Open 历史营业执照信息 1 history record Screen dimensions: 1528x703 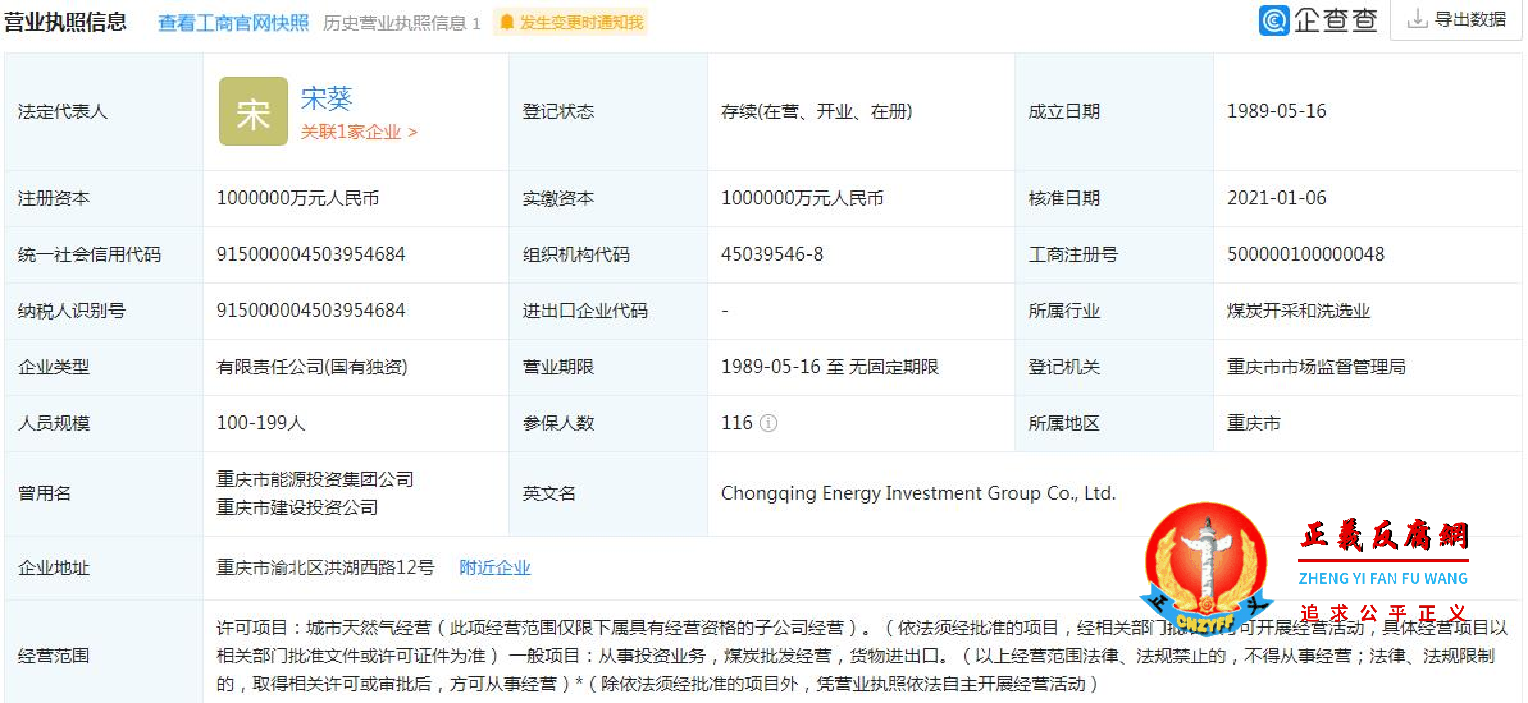[x=399, y=19]
